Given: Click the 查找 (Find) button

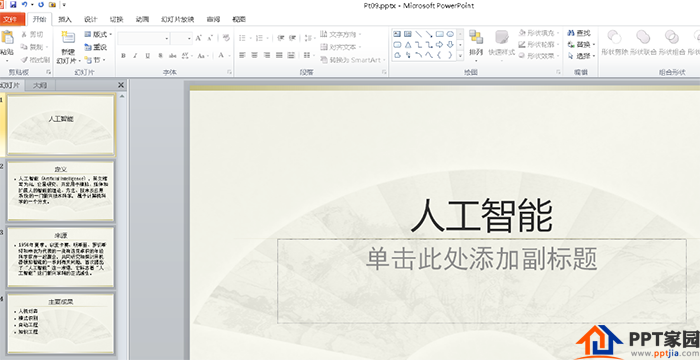Looking at the screenshot, I should click(579, 33).
